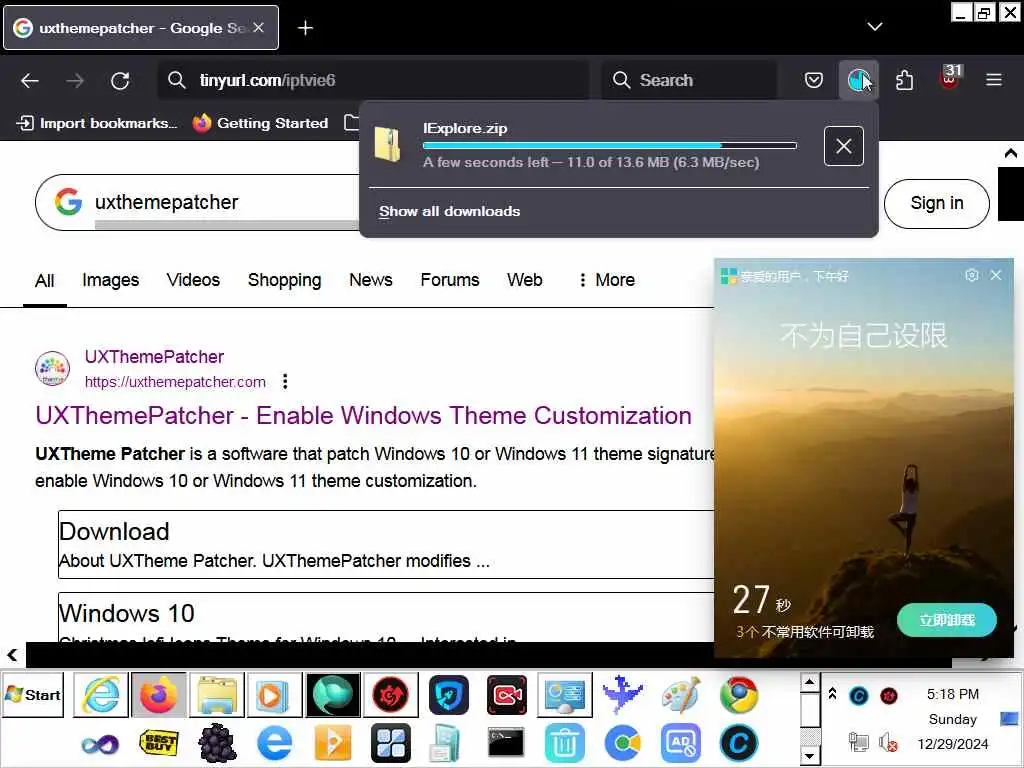Open the red gear Driver Booster icon

391,695
